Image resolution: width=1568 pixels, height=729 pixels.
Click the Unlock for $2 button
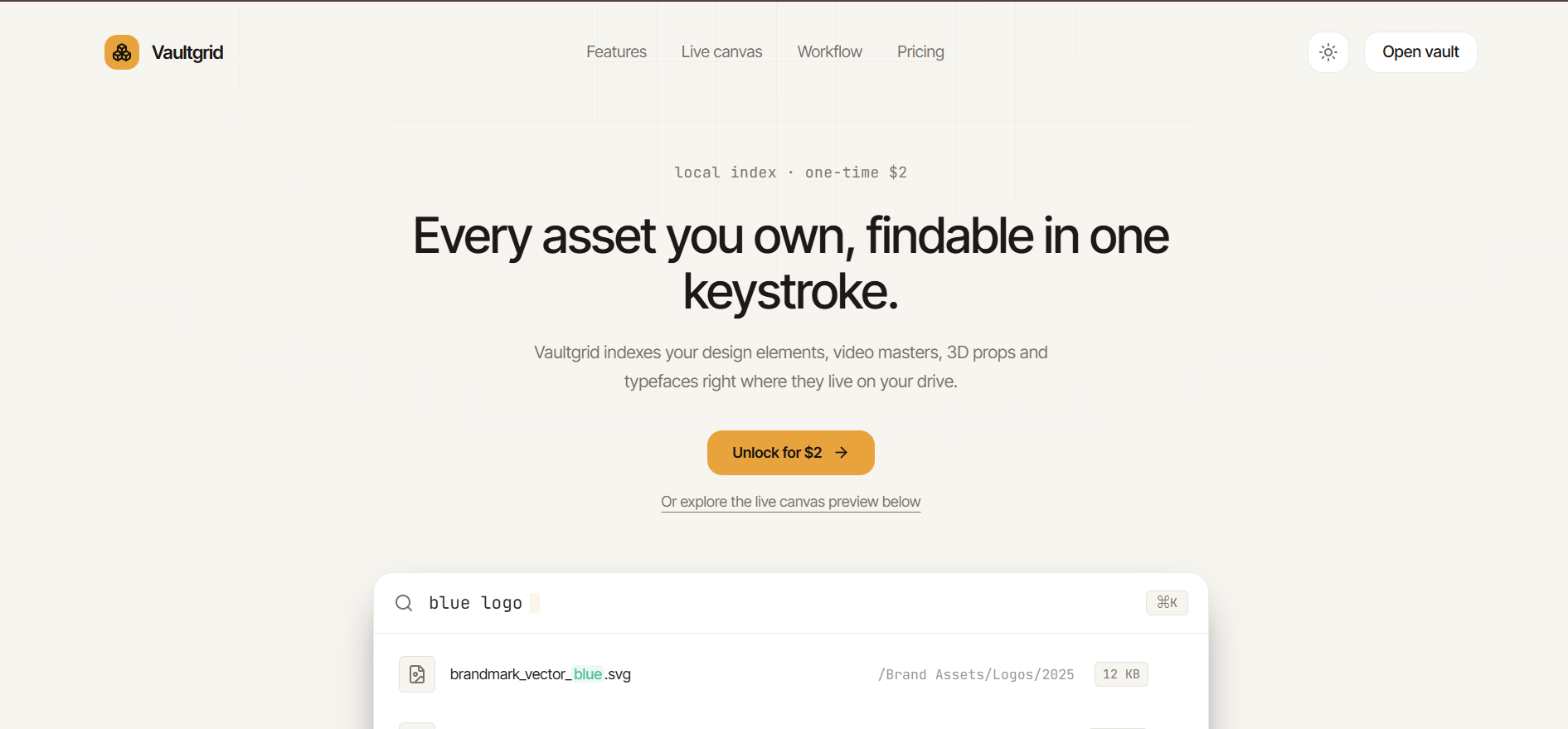pyautogui.click(x=791, y=453)
